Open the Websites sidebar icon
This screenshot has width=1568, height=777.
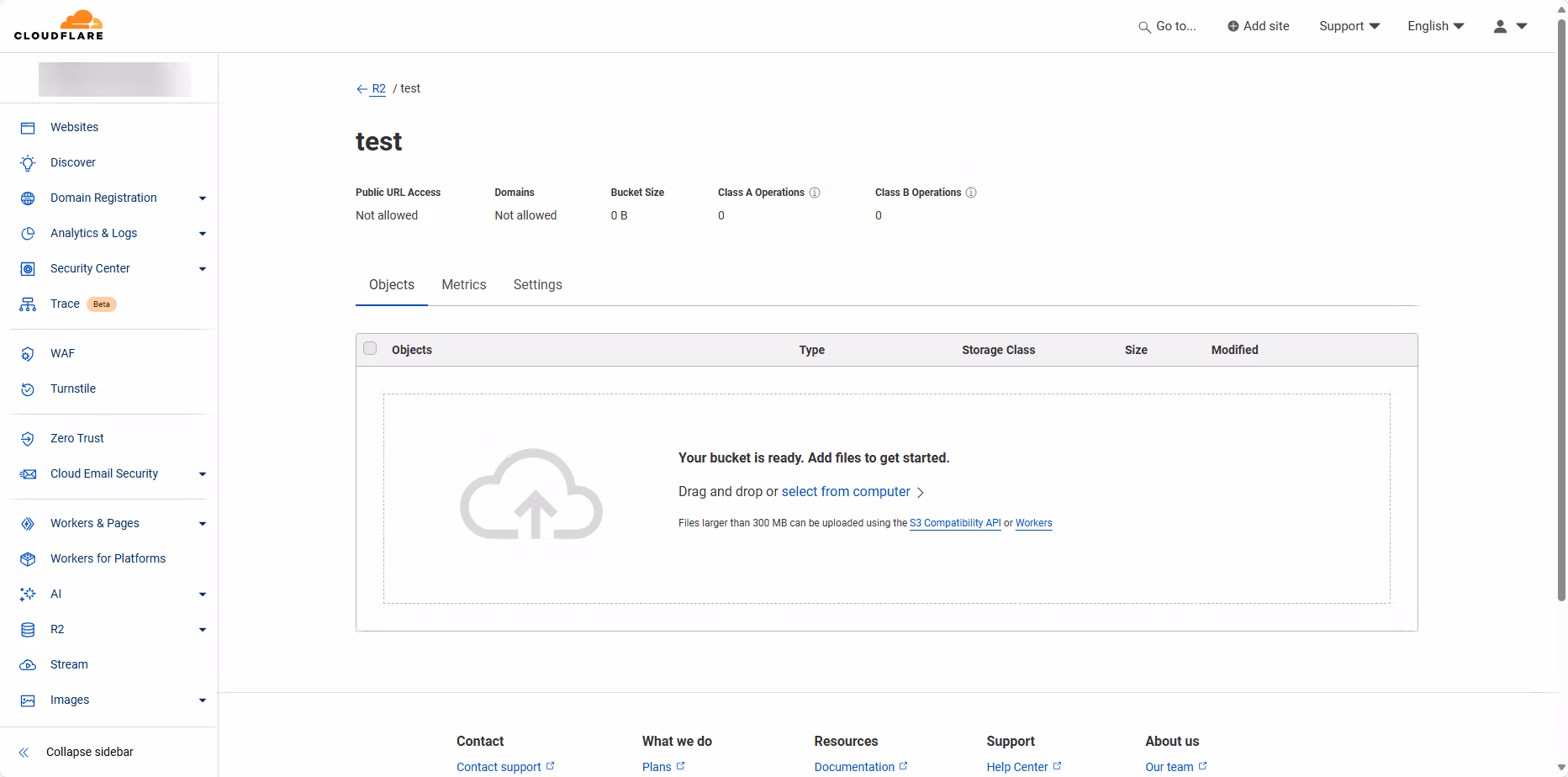tap(28, 128)
